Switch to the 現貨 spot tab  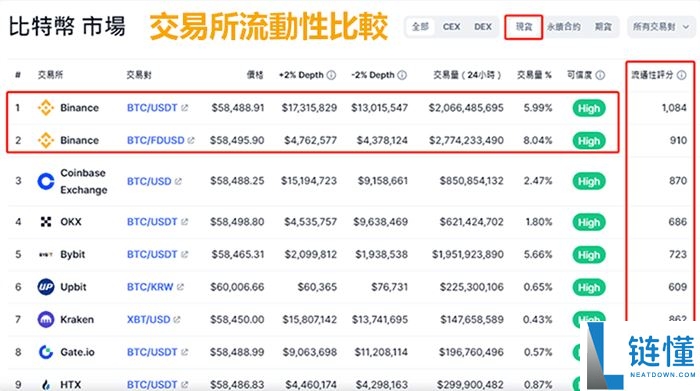[x=524, y=27]
